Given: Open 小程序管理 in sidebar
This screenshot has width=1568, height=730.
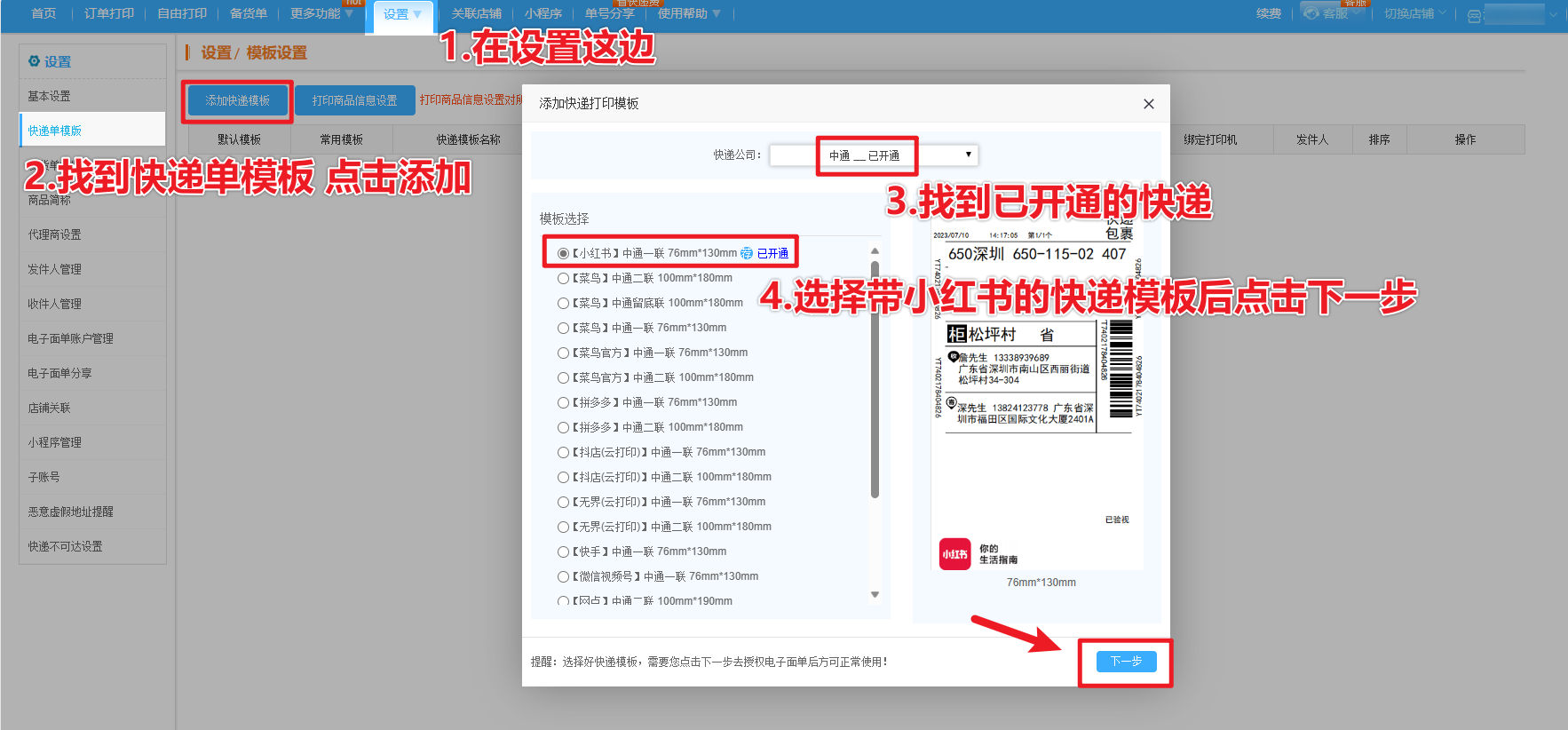Looking at the screenshot, I should pyautogui.click(x=92, y=442).
